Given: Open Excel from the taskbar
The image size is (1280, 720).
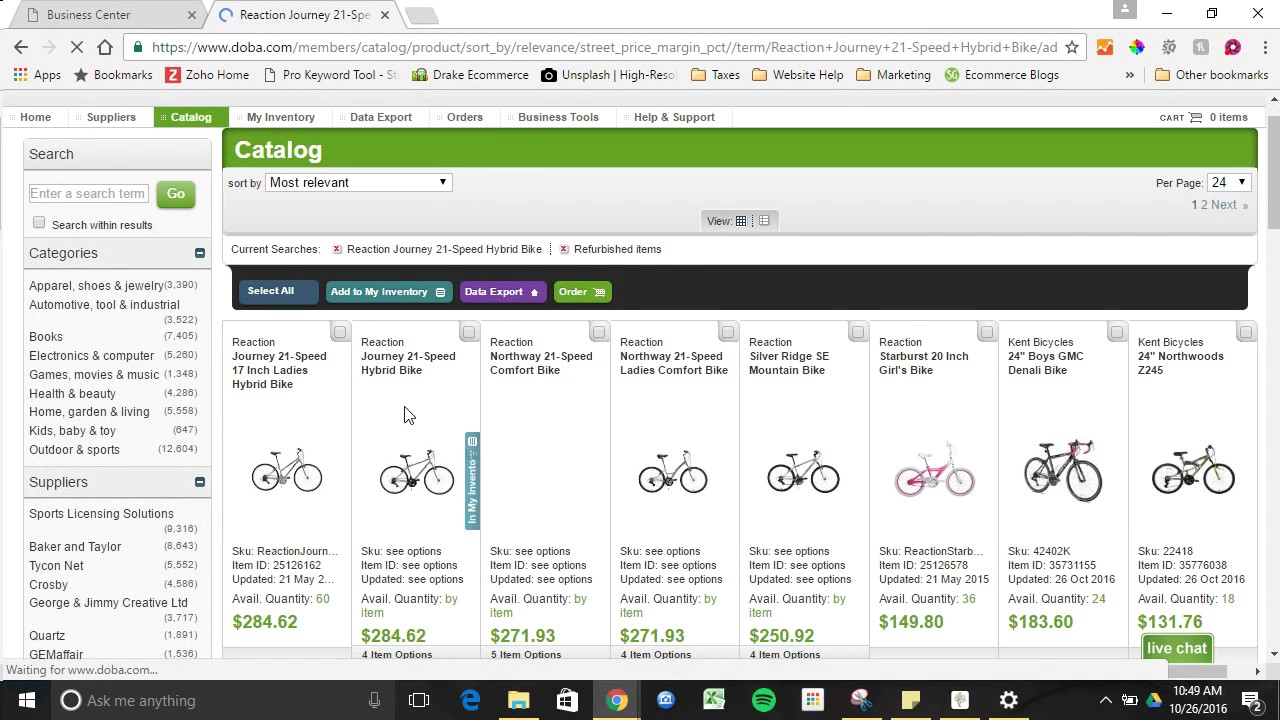Looking at the screenshot, I should 714,700.
